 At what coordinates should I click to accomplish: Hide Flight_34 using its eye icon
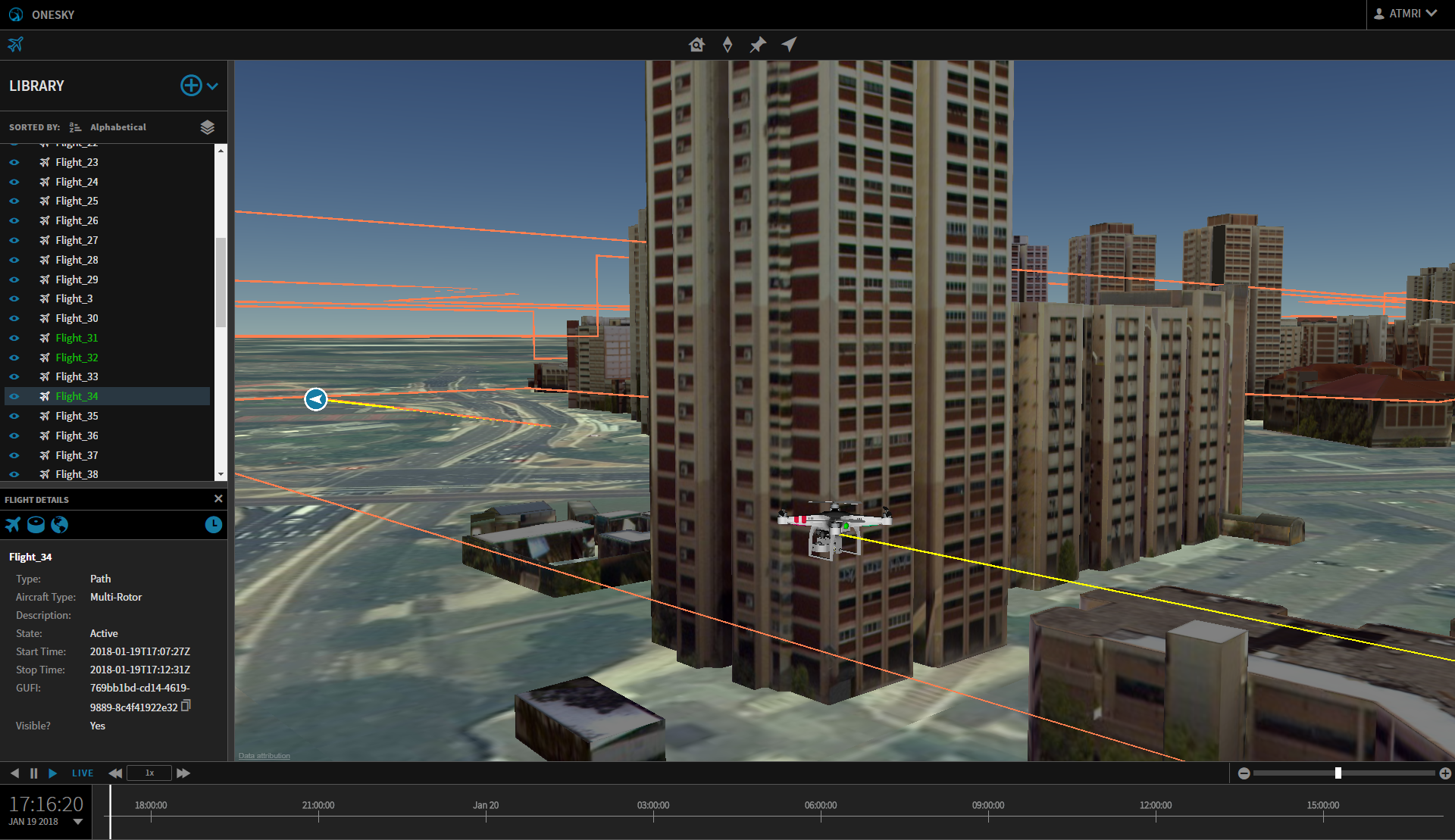(x=14, y=396)
